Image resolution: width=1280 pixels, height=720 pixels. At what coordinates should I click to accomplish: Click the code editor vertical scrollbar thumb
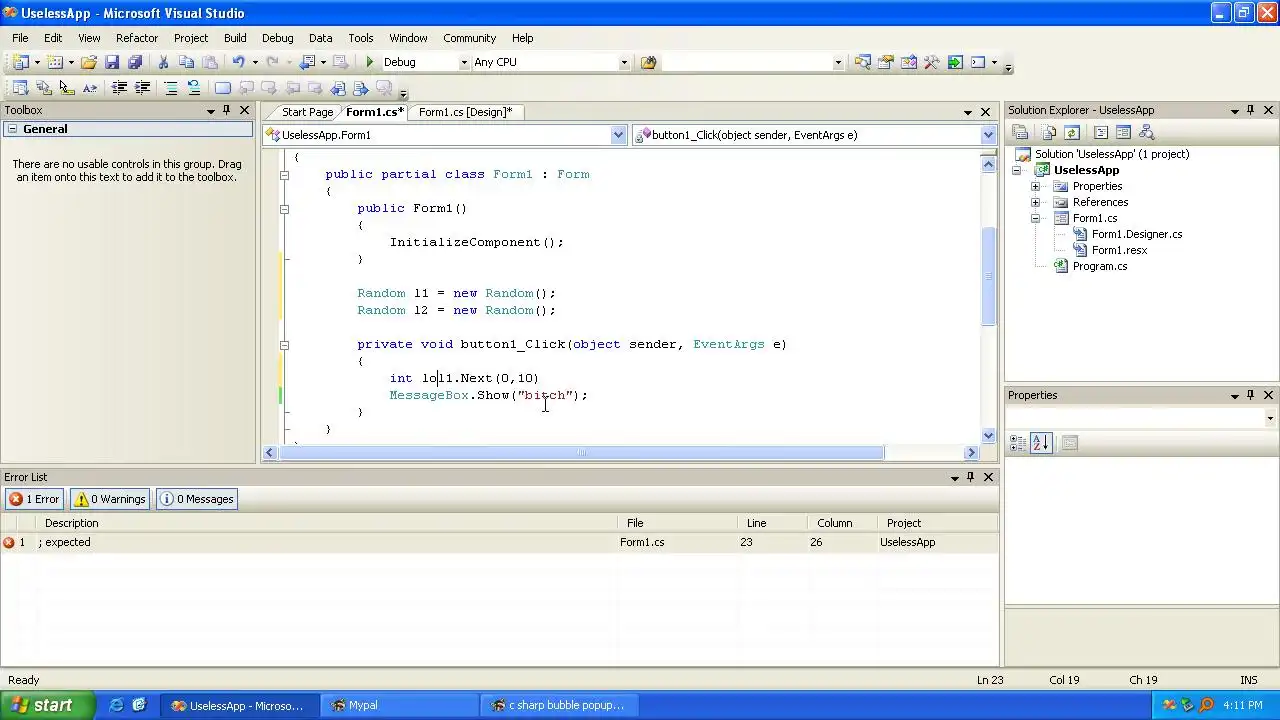989,276
